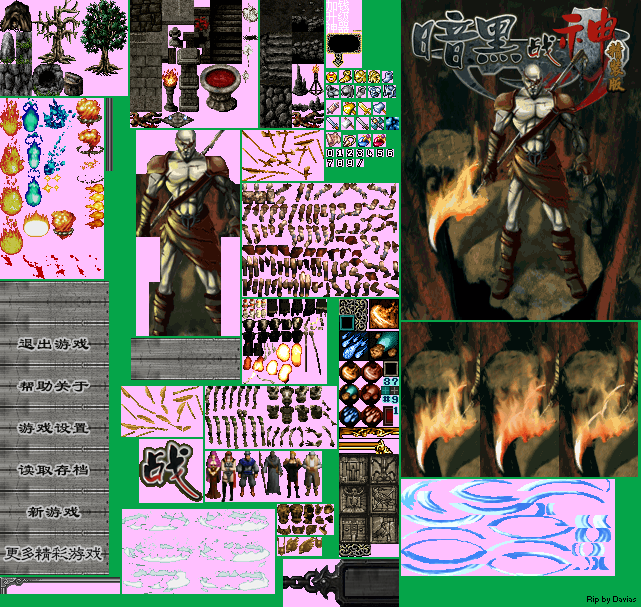This screenshot has height=607, width=641.
Task: Select the golden sword icon
Action: coord(365,108)
